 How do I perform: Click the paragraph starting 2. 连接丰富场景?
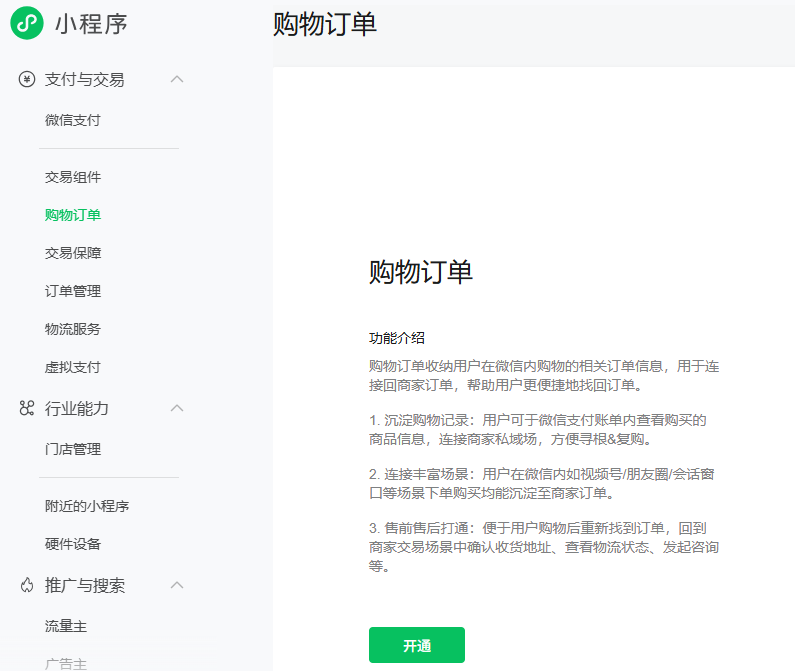542,484
